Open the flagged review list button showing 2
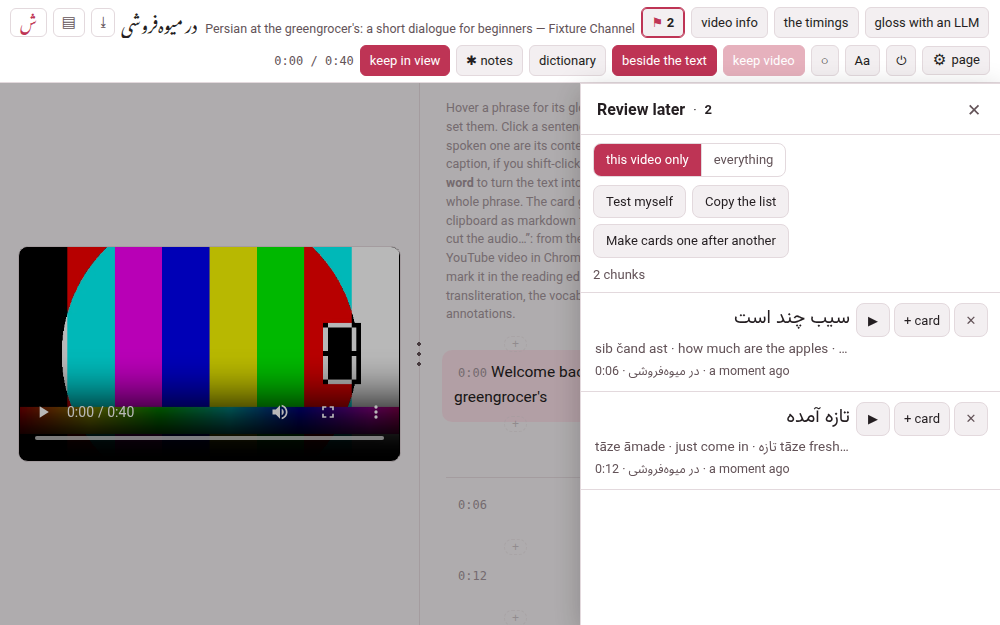Image resolution: width=1000 pixels, height=625 pixels. pos(663,23)
